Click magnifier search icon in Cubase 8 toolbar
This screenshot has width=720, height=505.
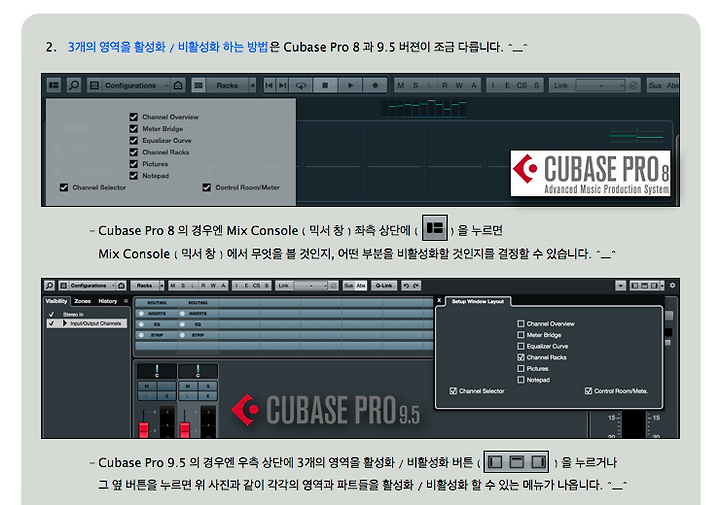click(x=73, y=85)
